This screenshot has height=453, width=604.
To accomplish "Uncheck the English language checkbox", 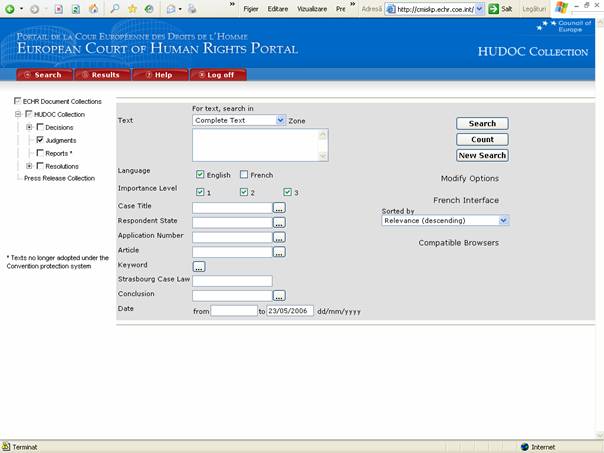I will click(x=200, y=174).
